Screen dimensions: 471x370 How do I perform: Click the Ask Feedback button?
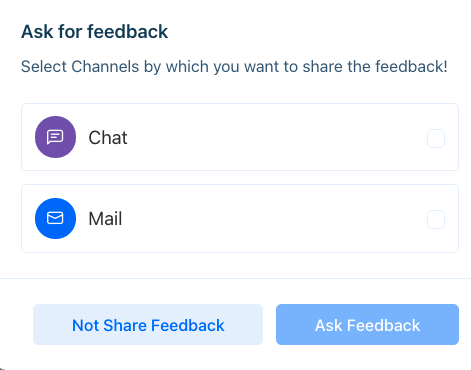coord(367,324)
